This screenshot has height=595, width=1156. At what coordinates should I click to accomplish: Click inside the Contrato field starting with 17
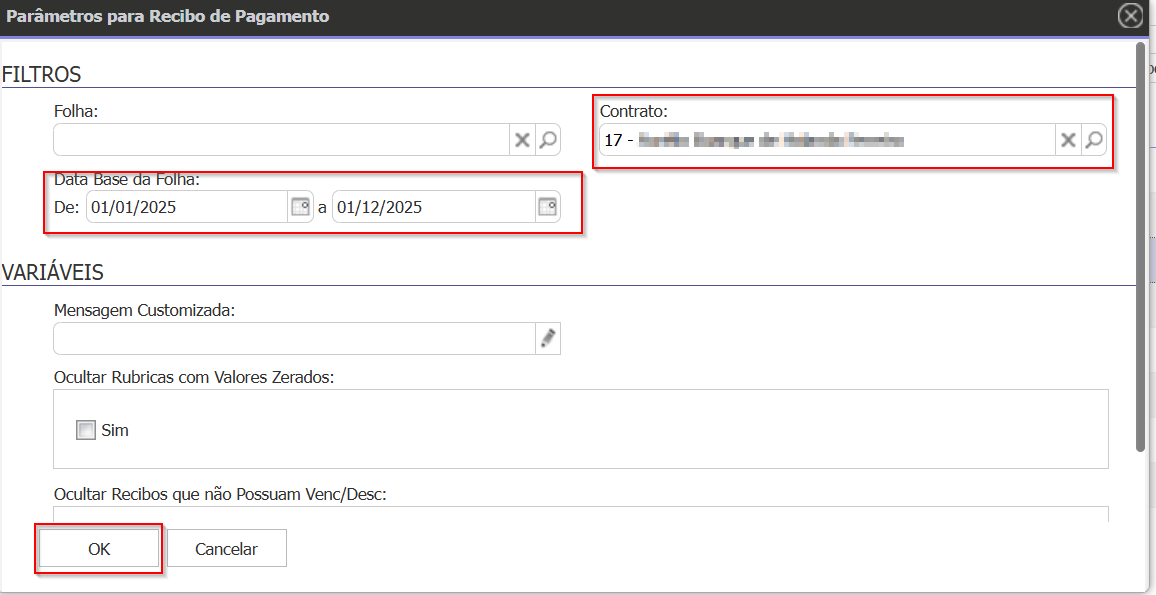pos(825,140)
